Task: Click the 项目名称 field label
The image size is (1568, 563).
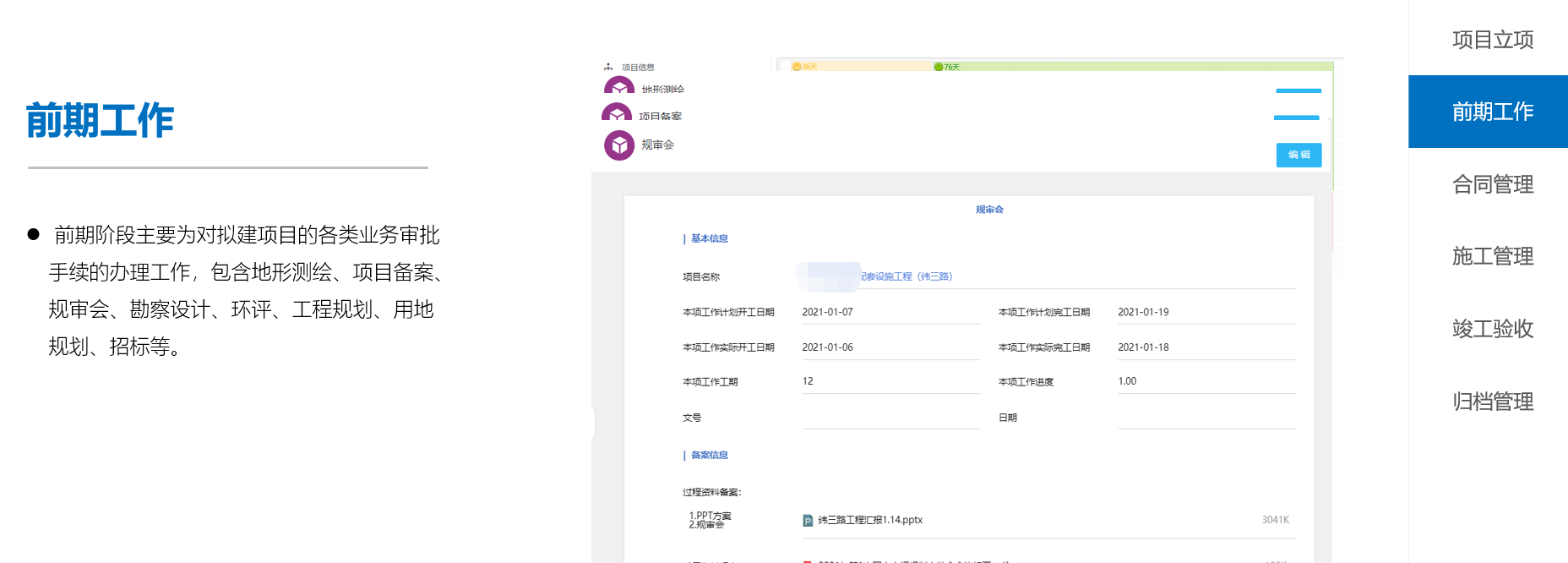Action: click(701, 277)
